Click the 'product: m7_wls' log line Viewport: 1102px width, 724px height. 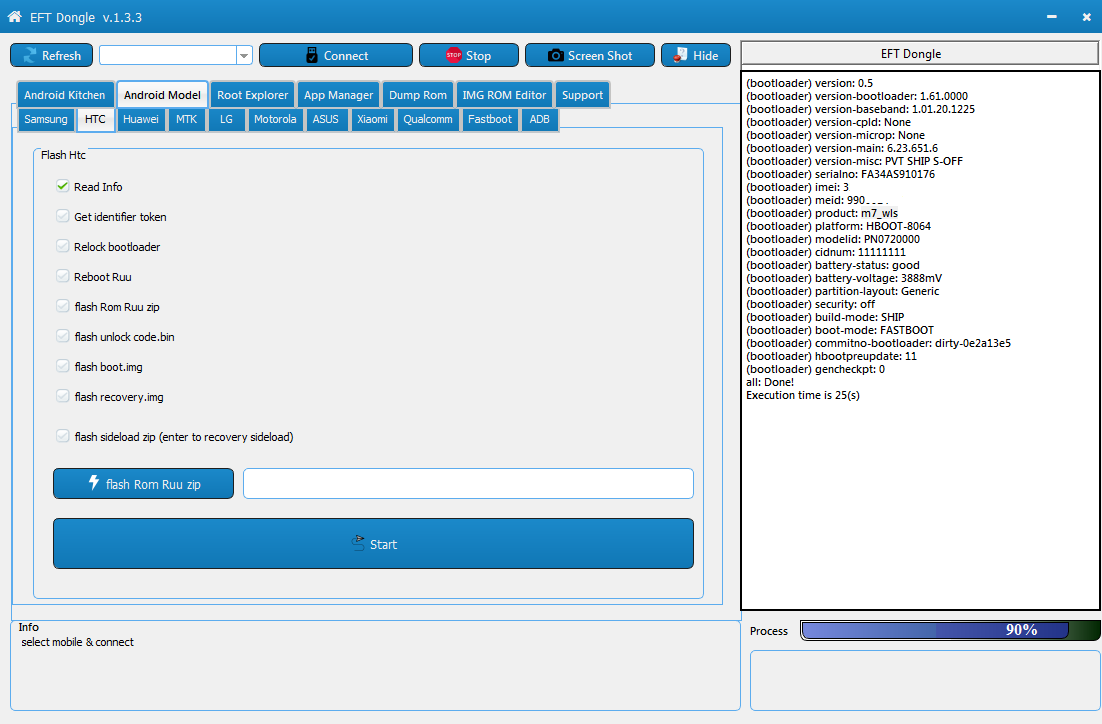(x=822, y=213)
